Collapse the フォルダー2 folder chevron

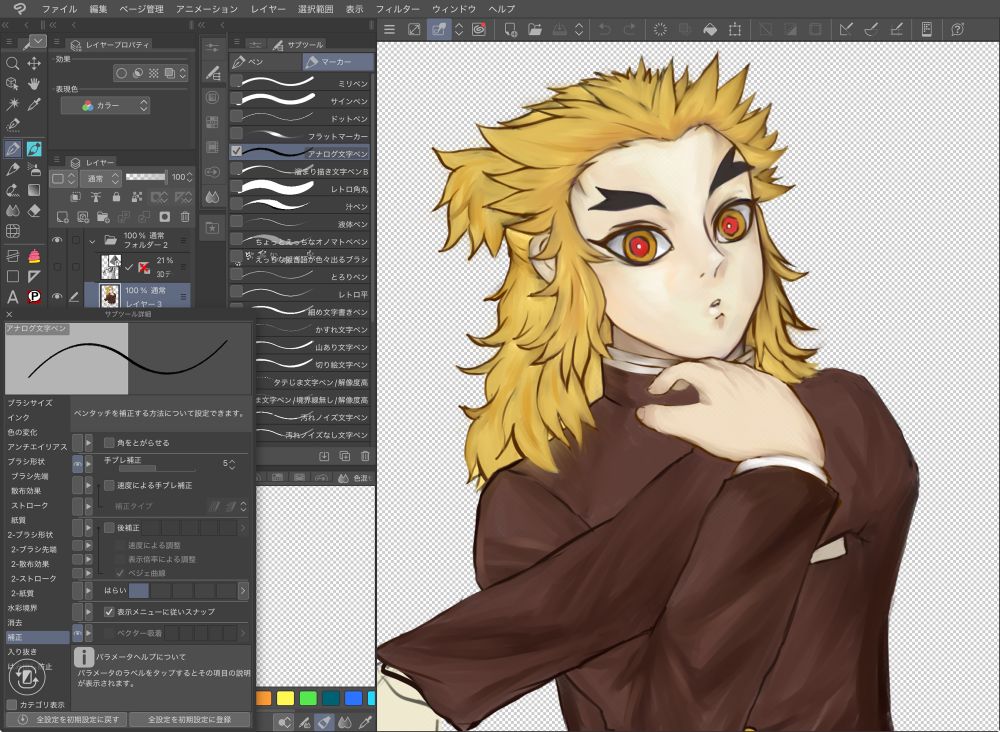coord(92,240)
